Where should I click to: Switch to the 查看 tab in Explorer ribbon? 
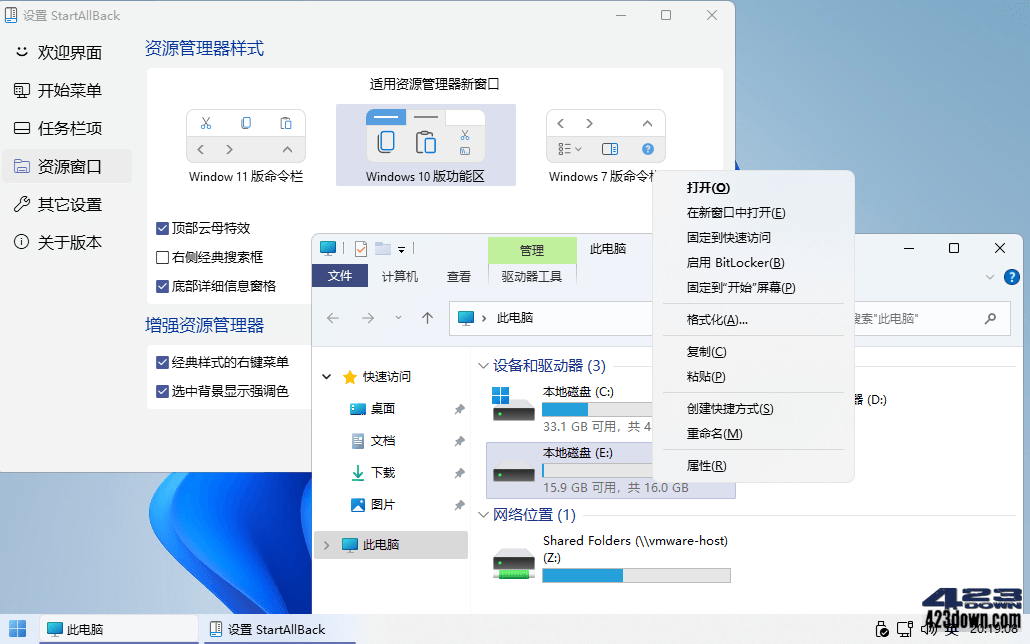[x=458, y=276]
